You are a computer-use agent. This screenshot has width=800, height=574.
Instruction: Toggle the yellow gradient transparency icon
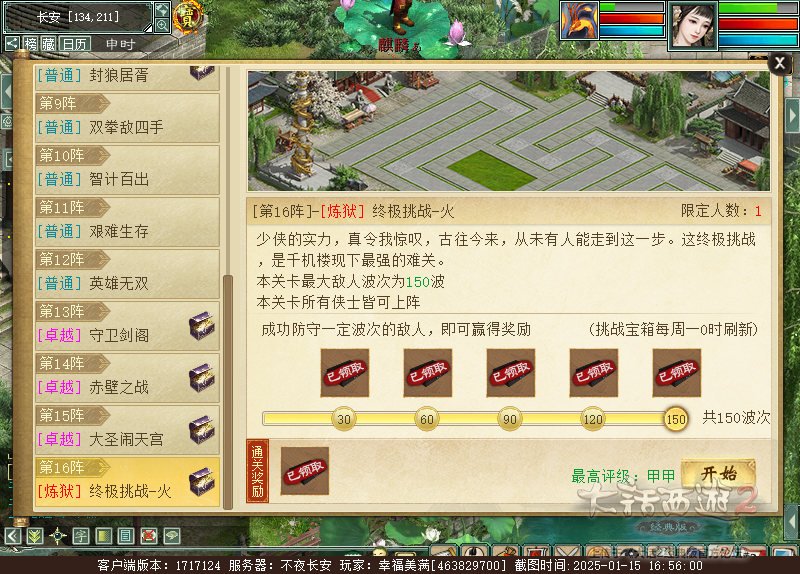click(104, 536)
